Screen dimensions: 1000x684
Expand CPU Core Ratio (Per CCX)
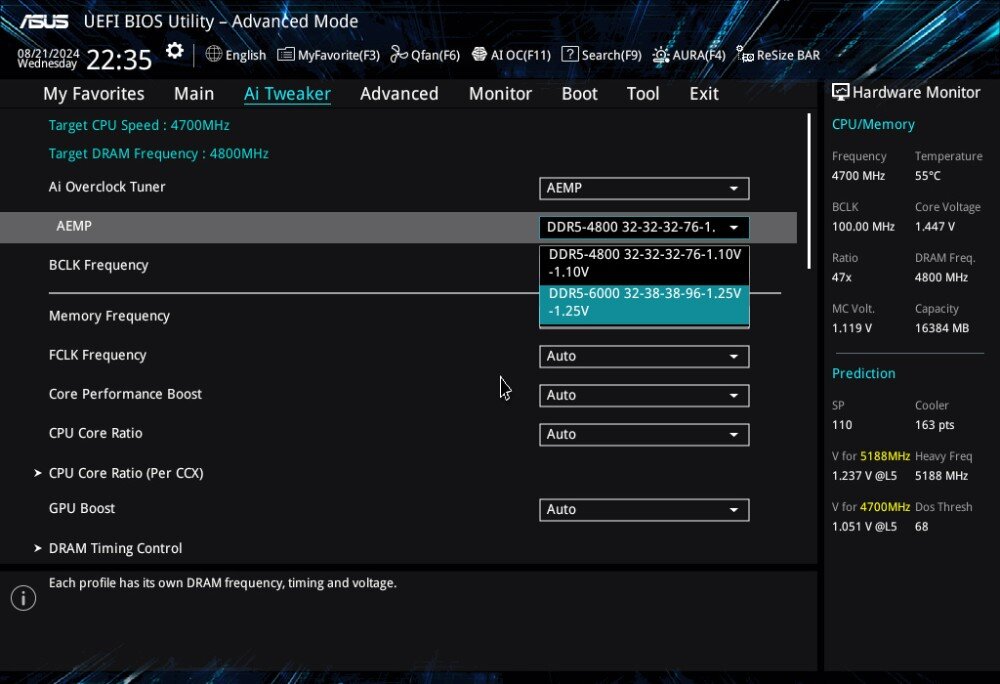(x=126, y=473)
